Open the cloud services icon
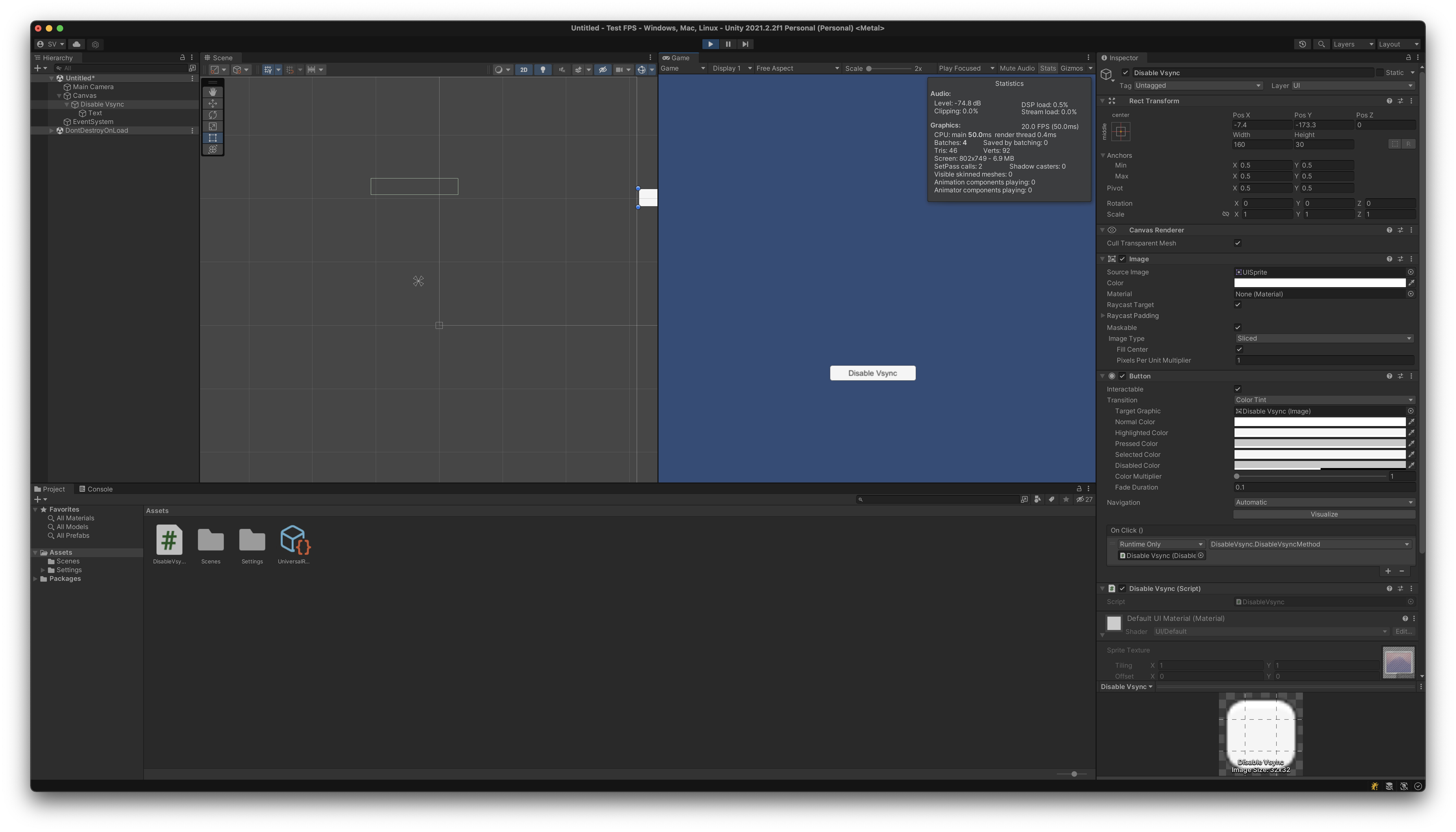Screen dimensions: 1456x832 (77, 44)
